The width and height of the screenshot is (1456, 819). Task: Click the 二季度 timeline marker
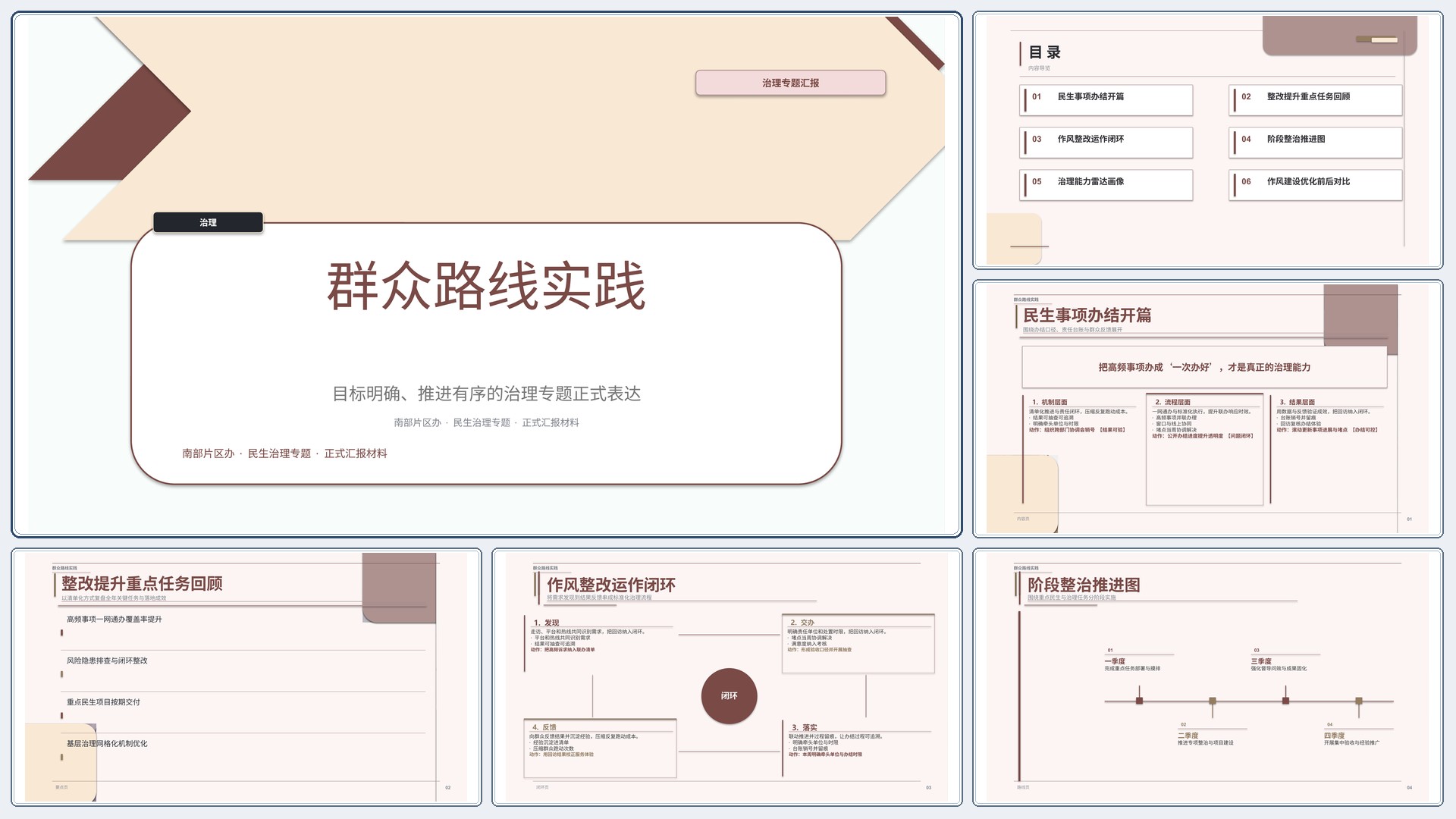[x=1213, y=701]
